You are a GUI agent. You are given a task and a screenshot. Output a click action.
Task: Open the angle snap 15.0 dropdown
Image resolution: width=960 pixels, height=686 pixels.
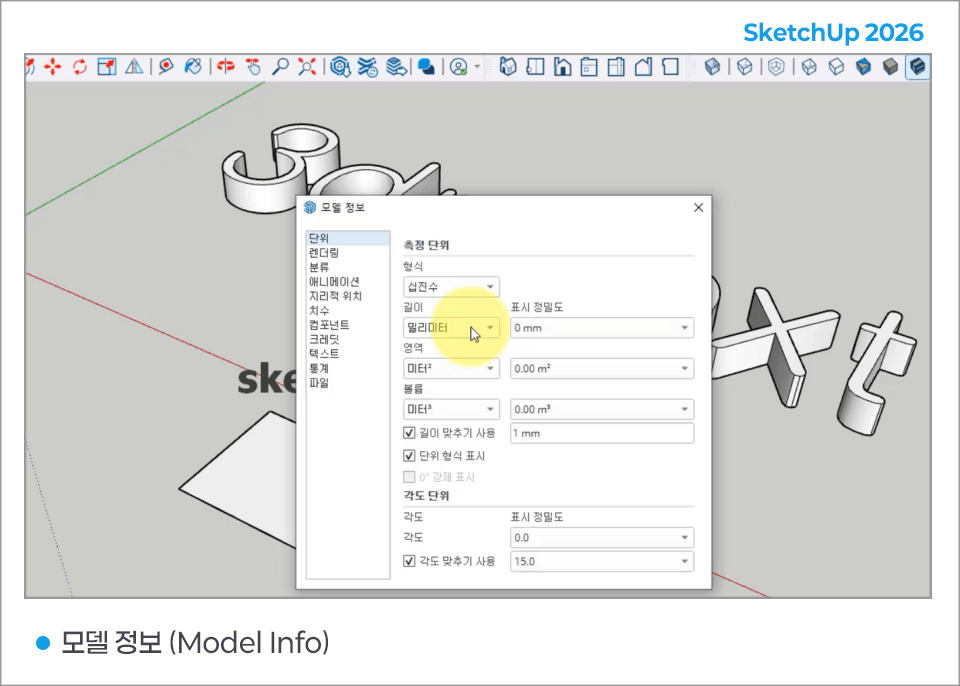point(602,561)
